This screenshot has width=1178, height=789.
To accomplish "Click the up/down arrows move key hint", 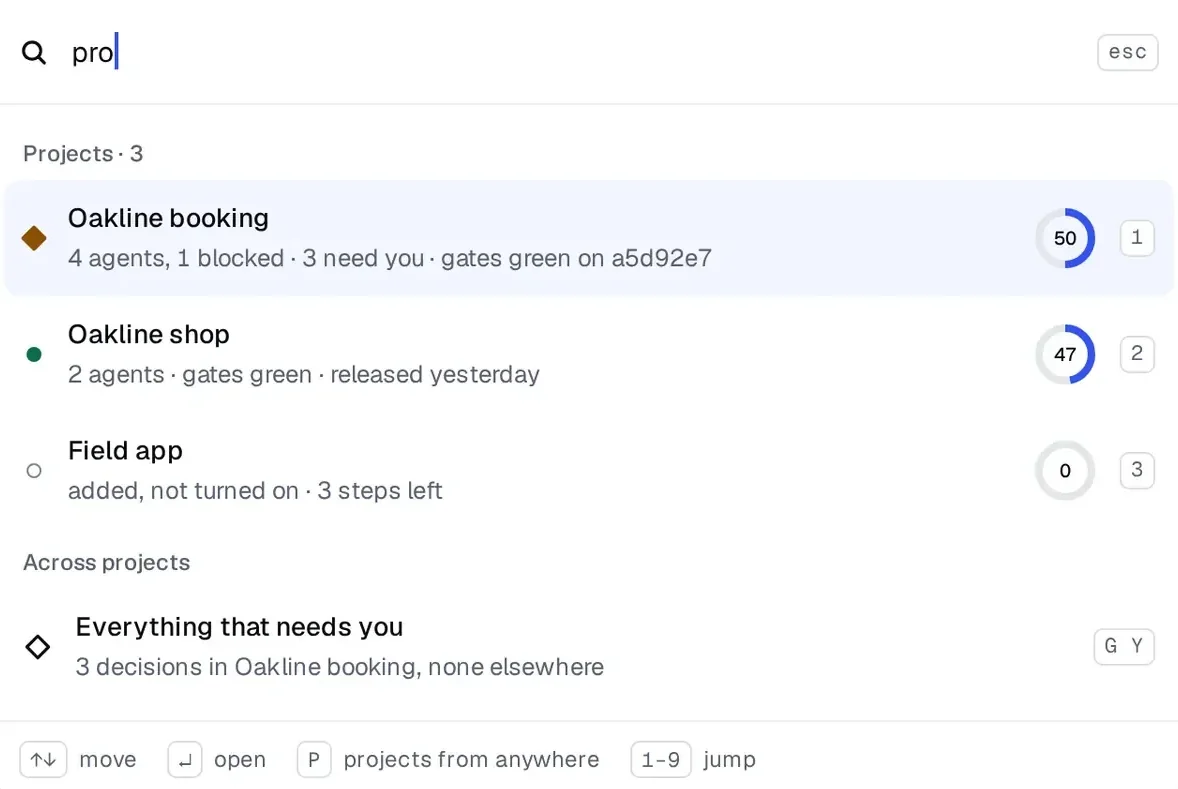I will (43, 760).
